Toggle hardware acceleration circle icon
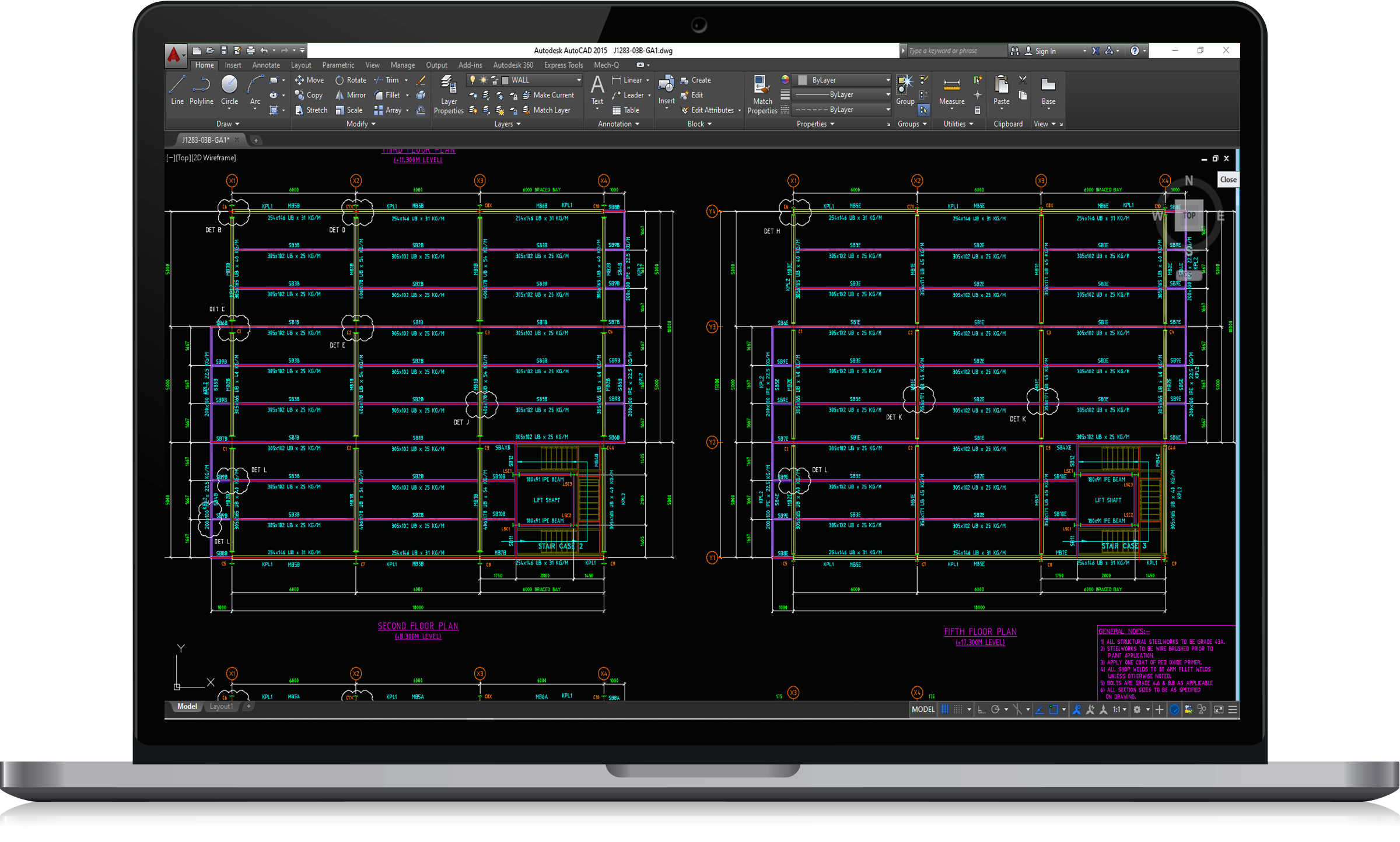 pyautogui.click(x=1174, y=710)
